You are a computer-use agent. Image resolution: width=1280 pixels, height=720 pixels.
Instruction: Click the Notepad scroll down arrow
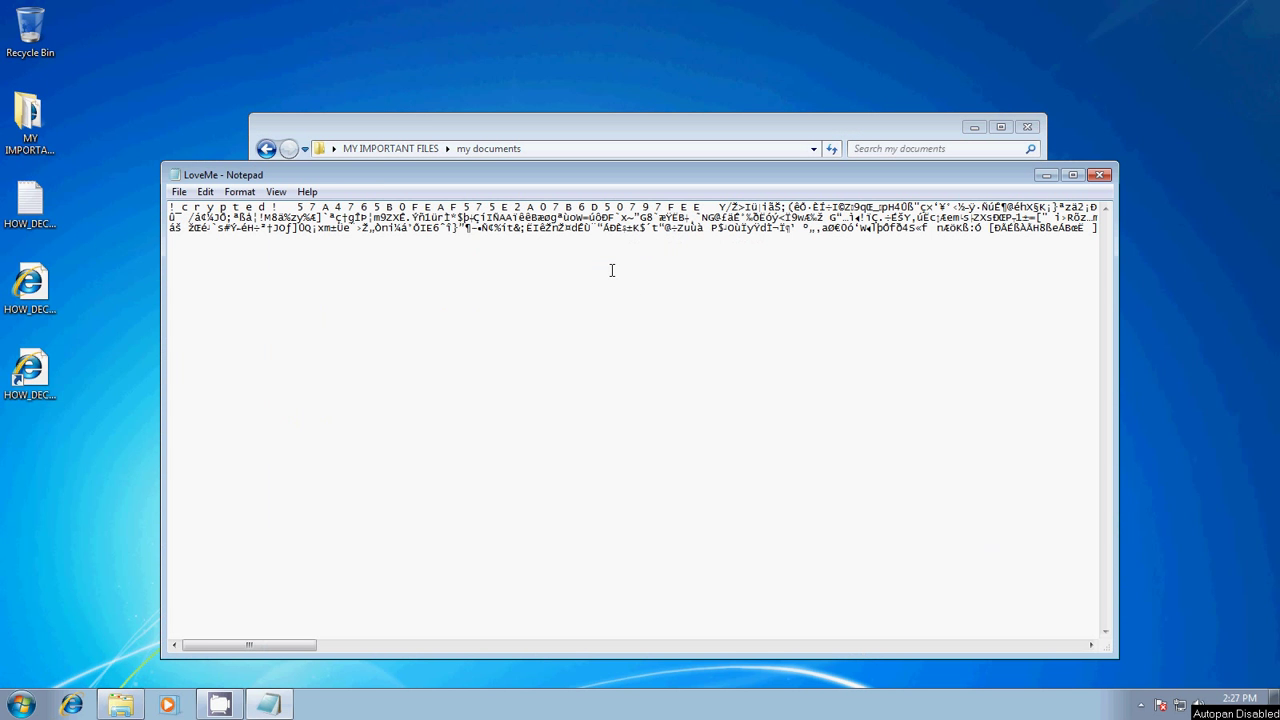pyautogui.click(x=1105, y=632)
